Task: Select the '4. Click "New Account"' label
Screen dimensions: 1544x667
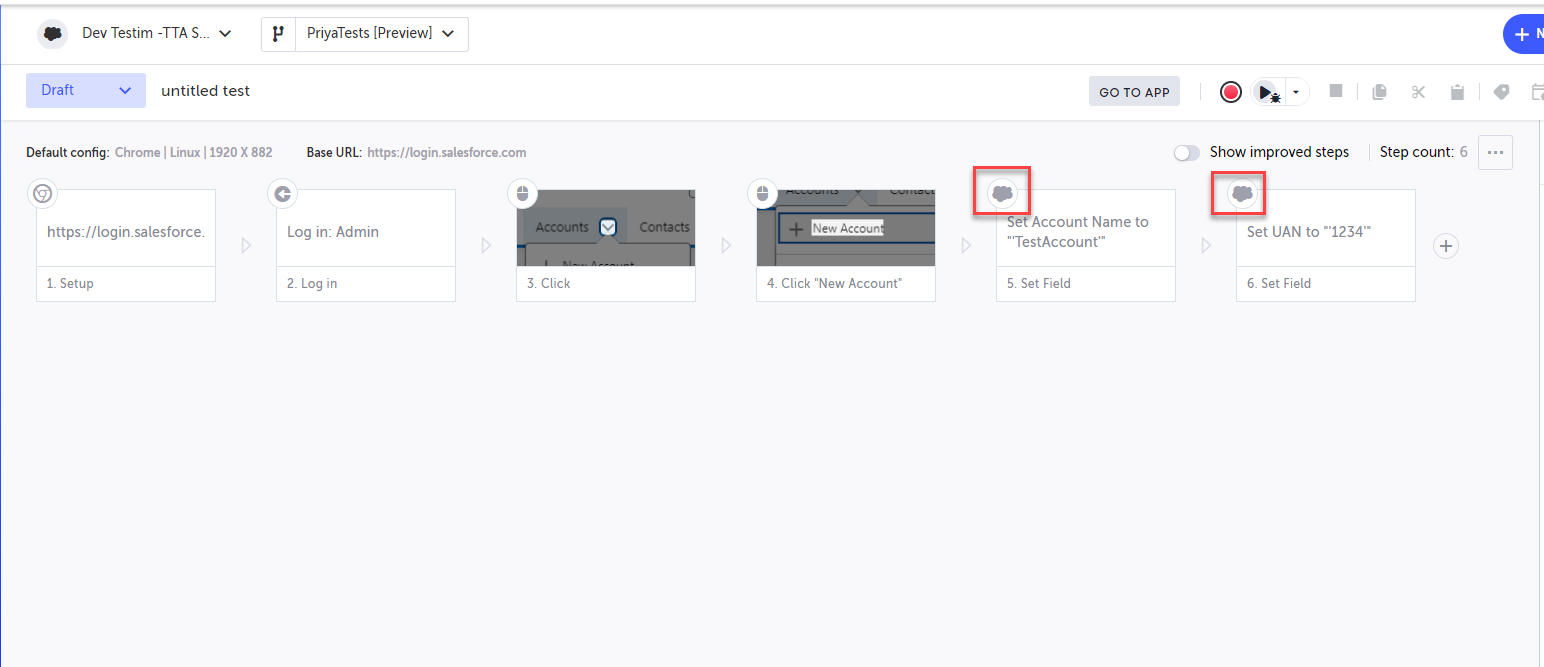Action: (835, 284)
